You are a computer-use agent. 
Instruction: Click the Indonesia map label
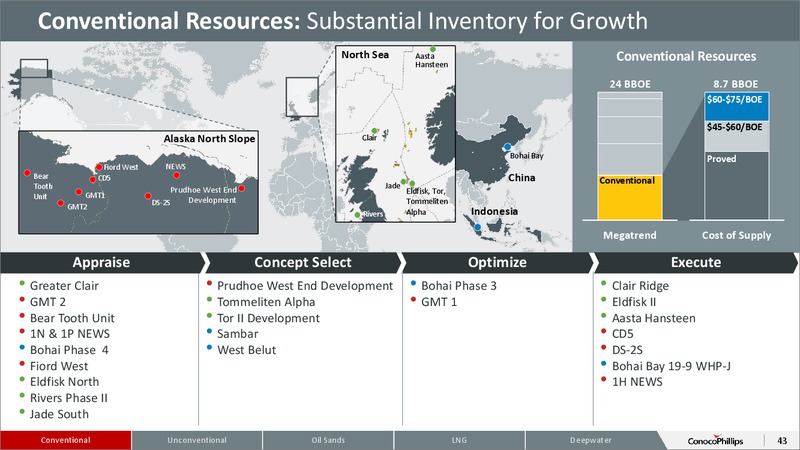coord(494,211)
